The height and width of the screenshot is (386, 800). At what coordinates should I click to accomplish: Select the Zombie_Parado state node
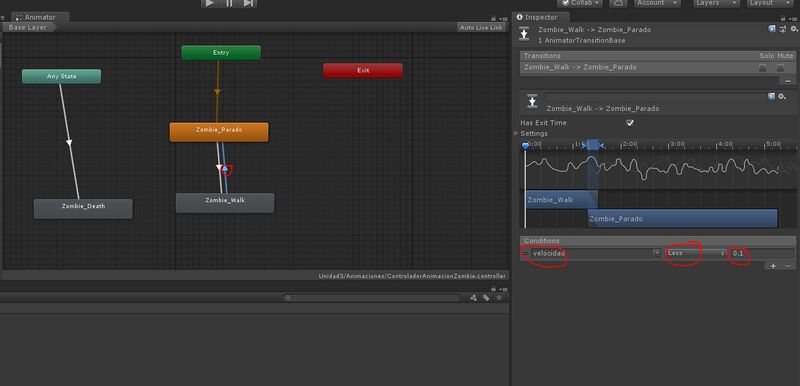[x=219, y=132]
